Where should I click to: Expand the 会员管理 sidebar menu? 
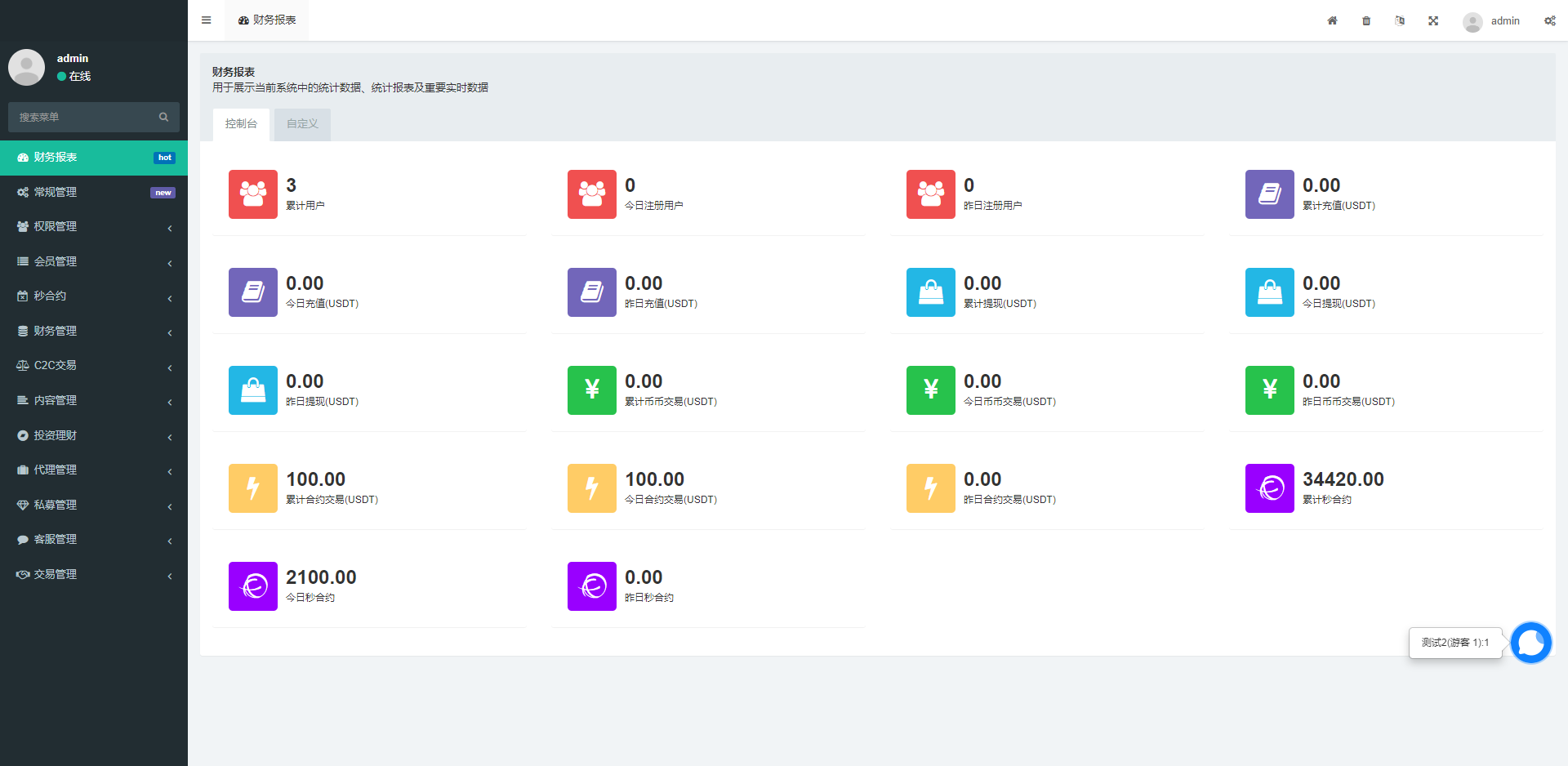94,261
